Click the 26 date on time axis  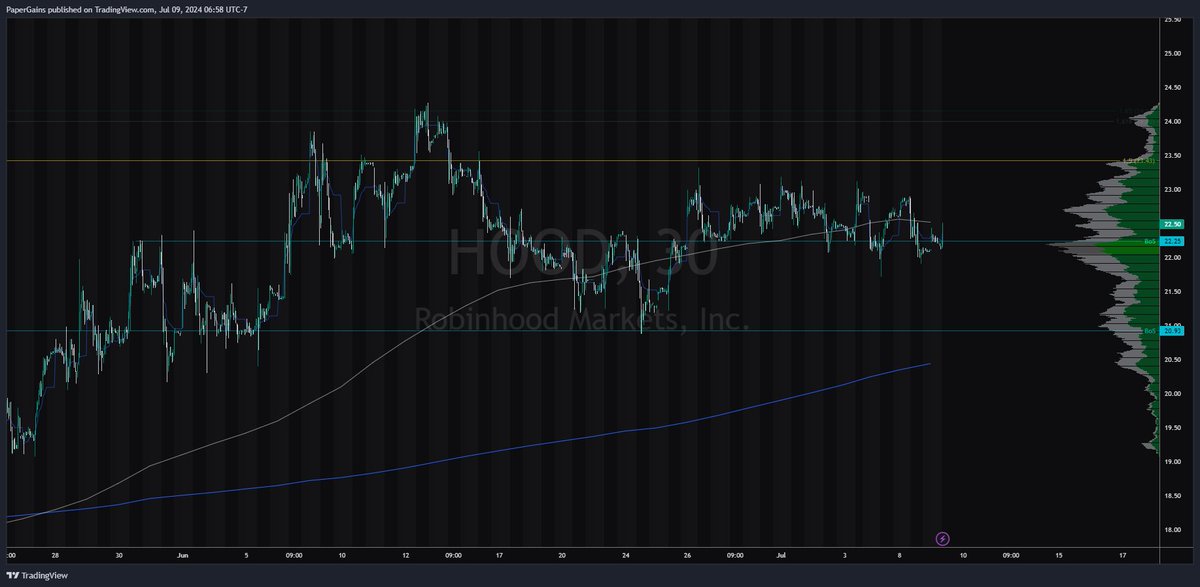point(689,555)
